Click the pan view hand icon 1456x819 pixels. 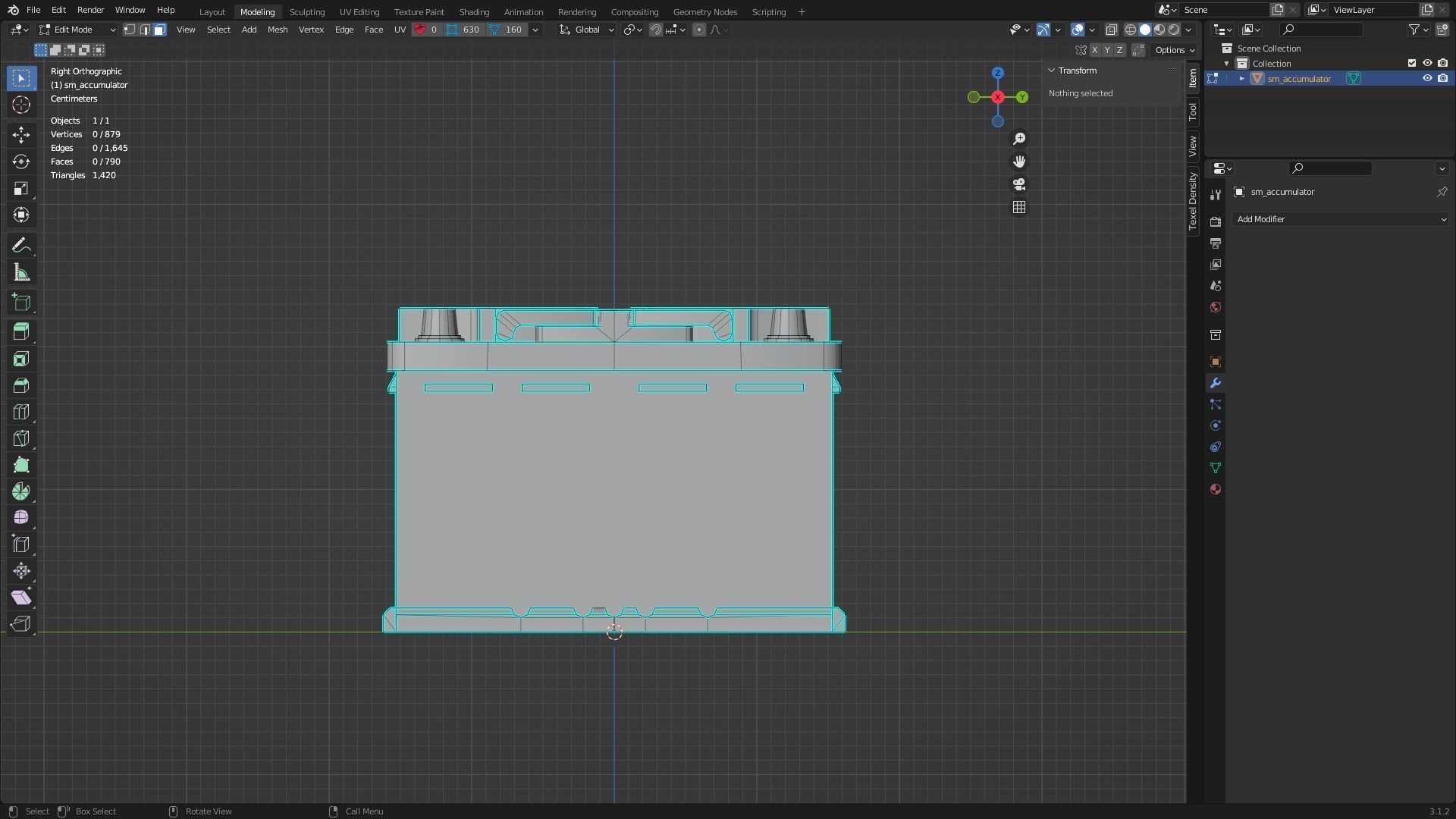[1019, 162]
